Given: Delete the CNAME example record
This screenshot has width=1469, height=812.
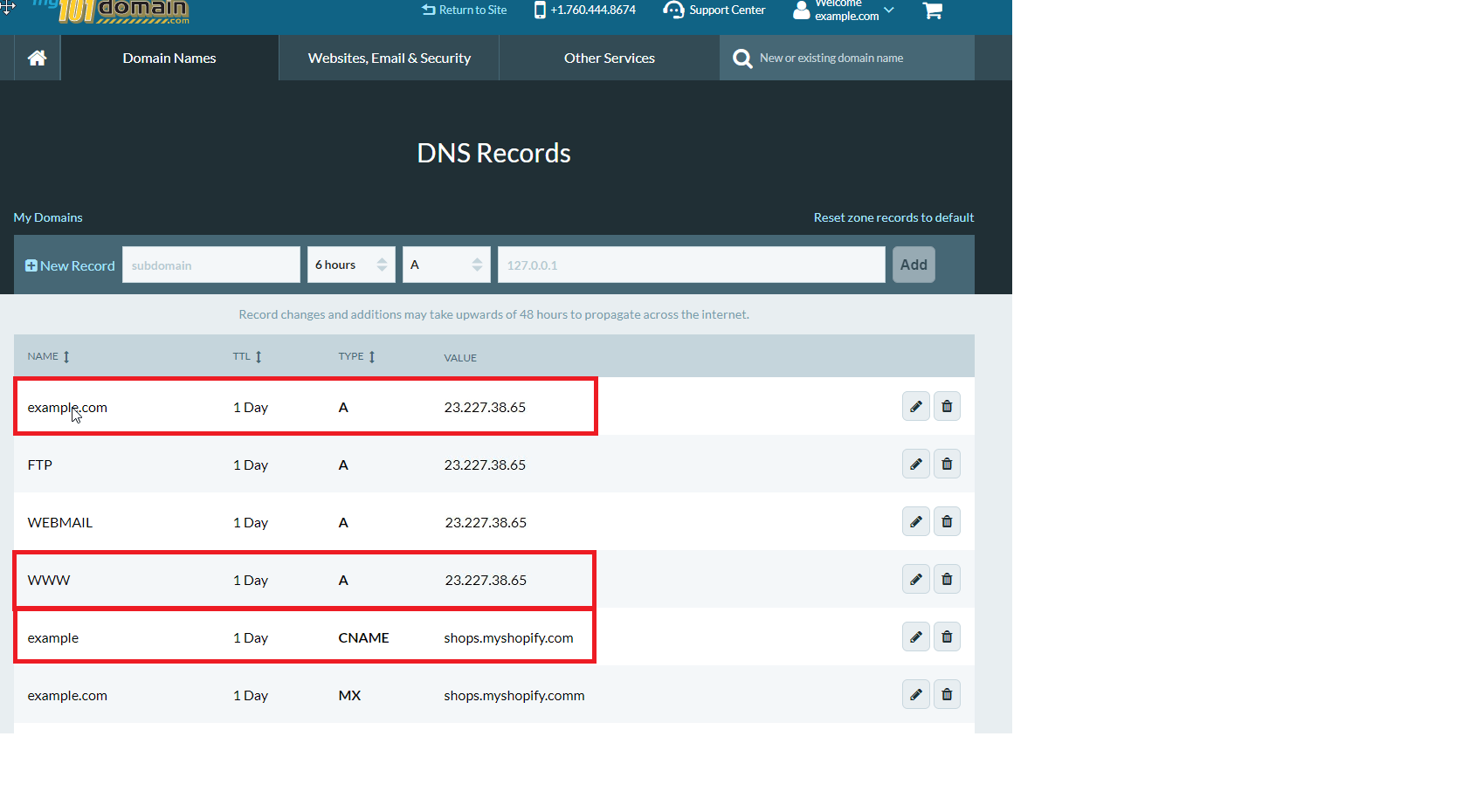Looking at the screenshot, I should 947,637.
